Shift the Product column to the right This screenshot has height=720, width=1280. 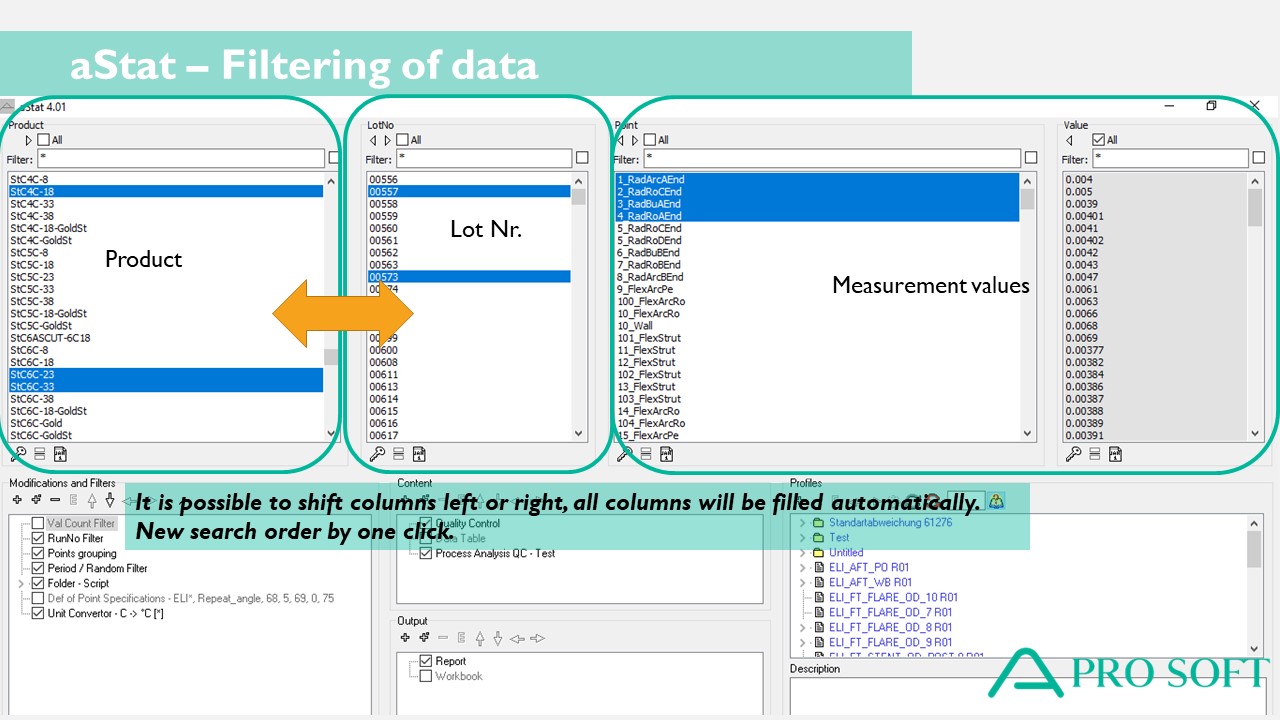(x=29, y=141)
